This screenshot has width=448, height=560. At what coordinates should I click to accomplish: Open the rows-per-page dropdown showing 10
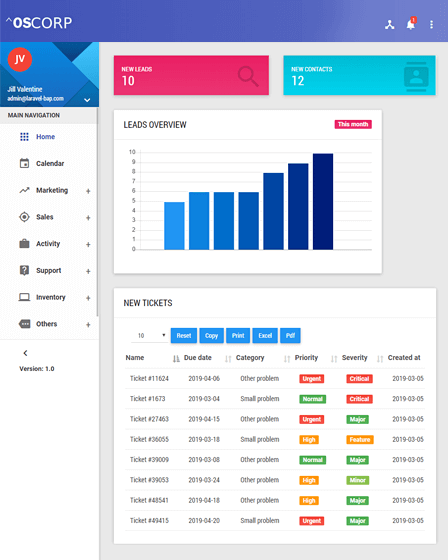pyautogui.click(x=150, y=335)
